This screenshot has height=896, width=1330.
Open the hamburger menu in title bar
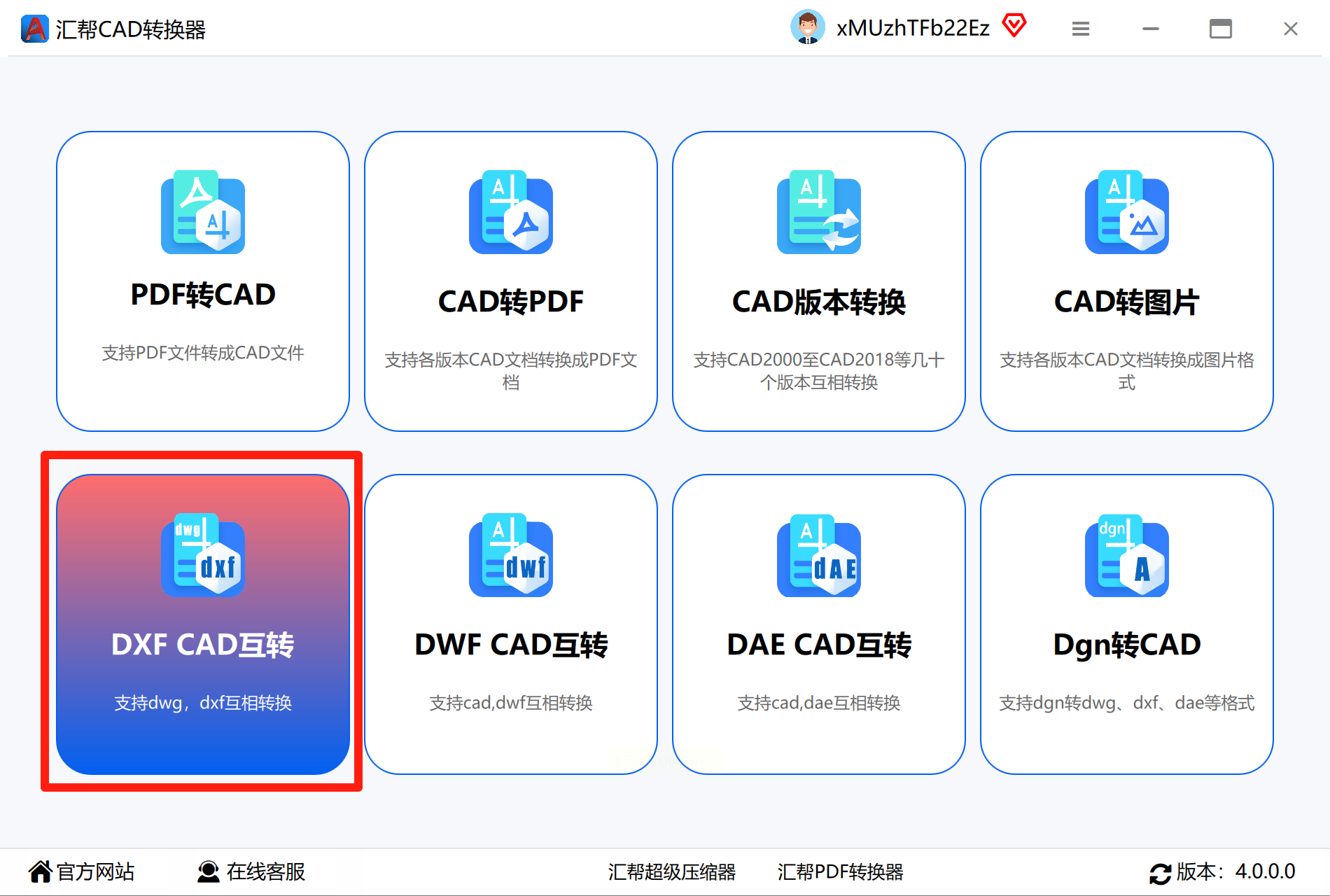[x=1081, y=29]
